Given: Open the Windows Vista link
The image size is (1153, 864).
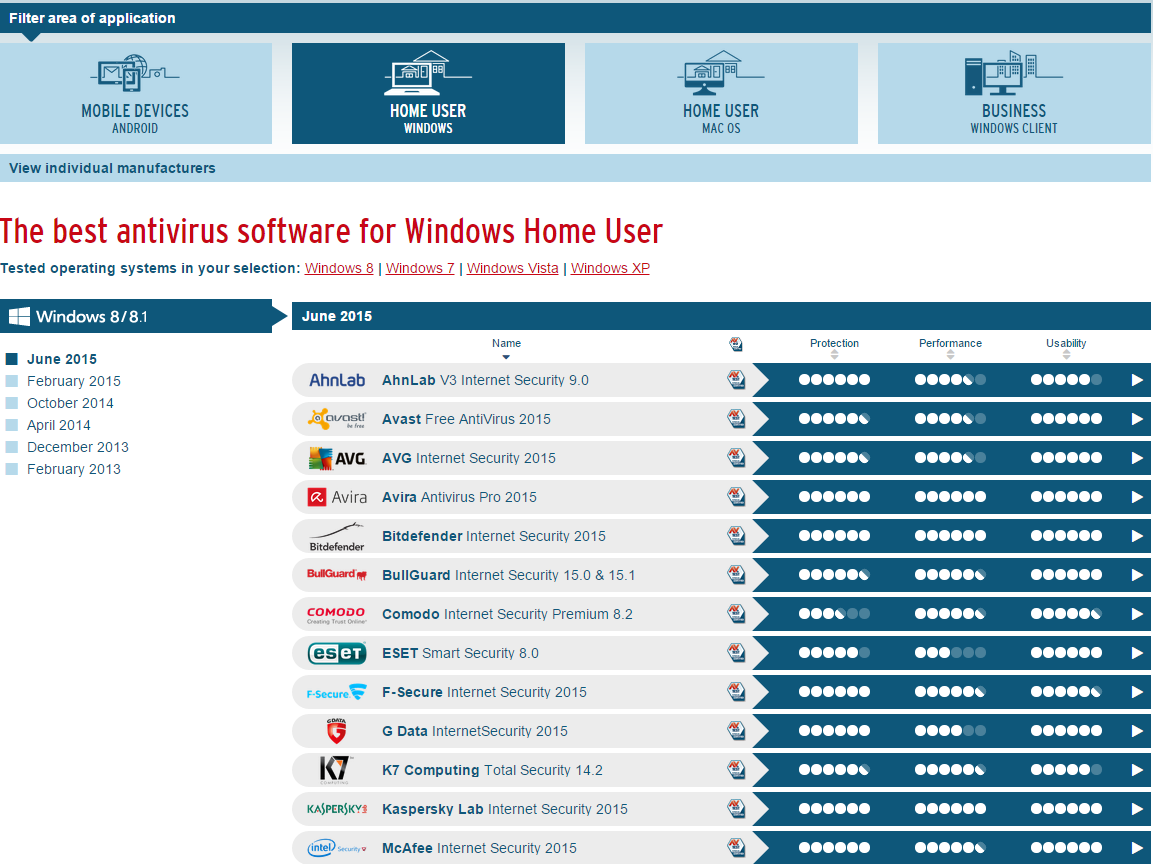Looking at the screenshot, I should tap(513, 268).
